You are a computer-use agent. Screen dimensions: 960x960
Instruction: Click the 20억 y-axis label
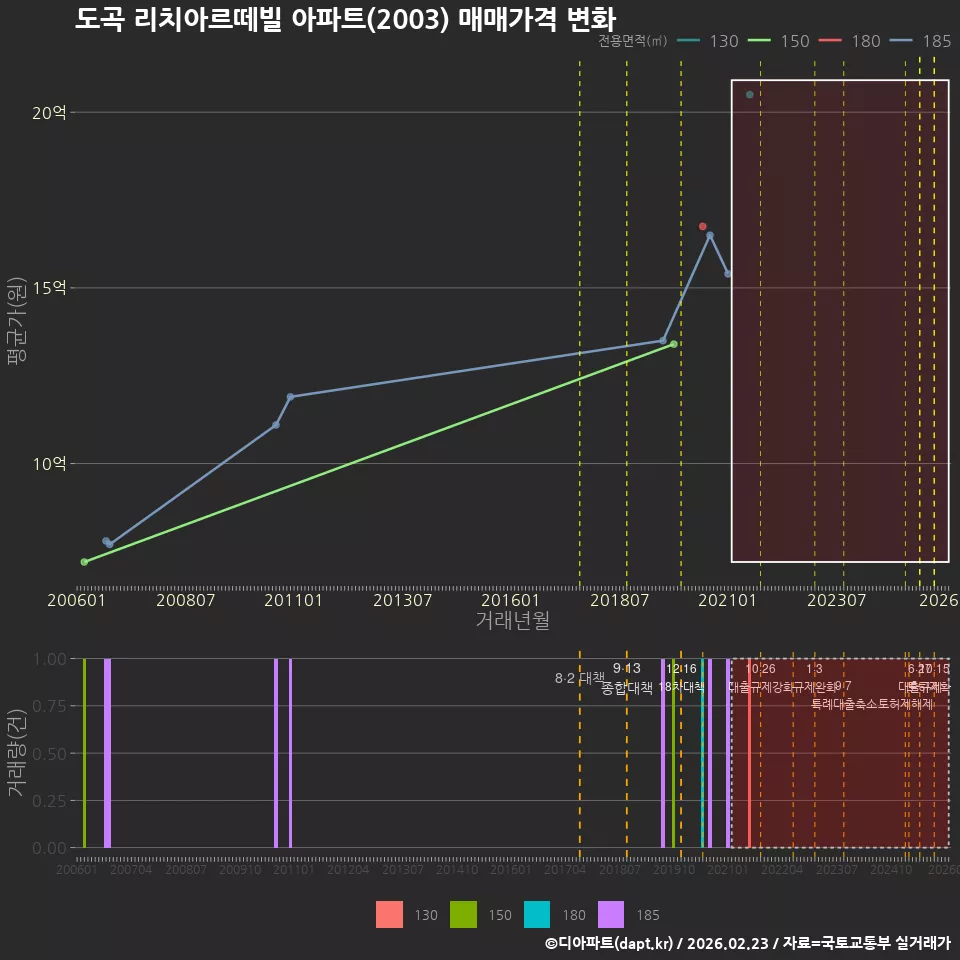[x=49, y=113]
